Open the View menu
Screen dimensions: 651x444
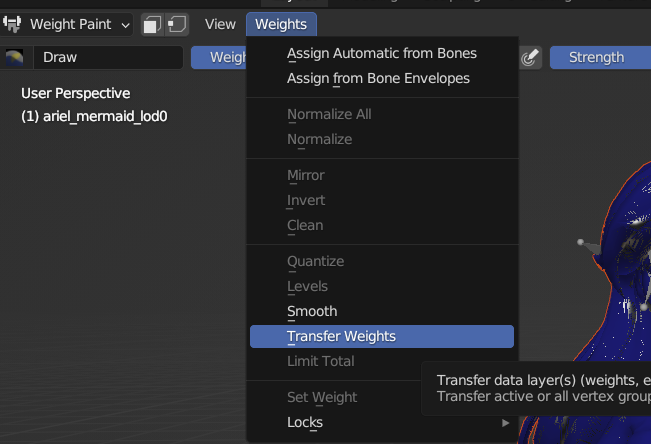click(220, 25)
